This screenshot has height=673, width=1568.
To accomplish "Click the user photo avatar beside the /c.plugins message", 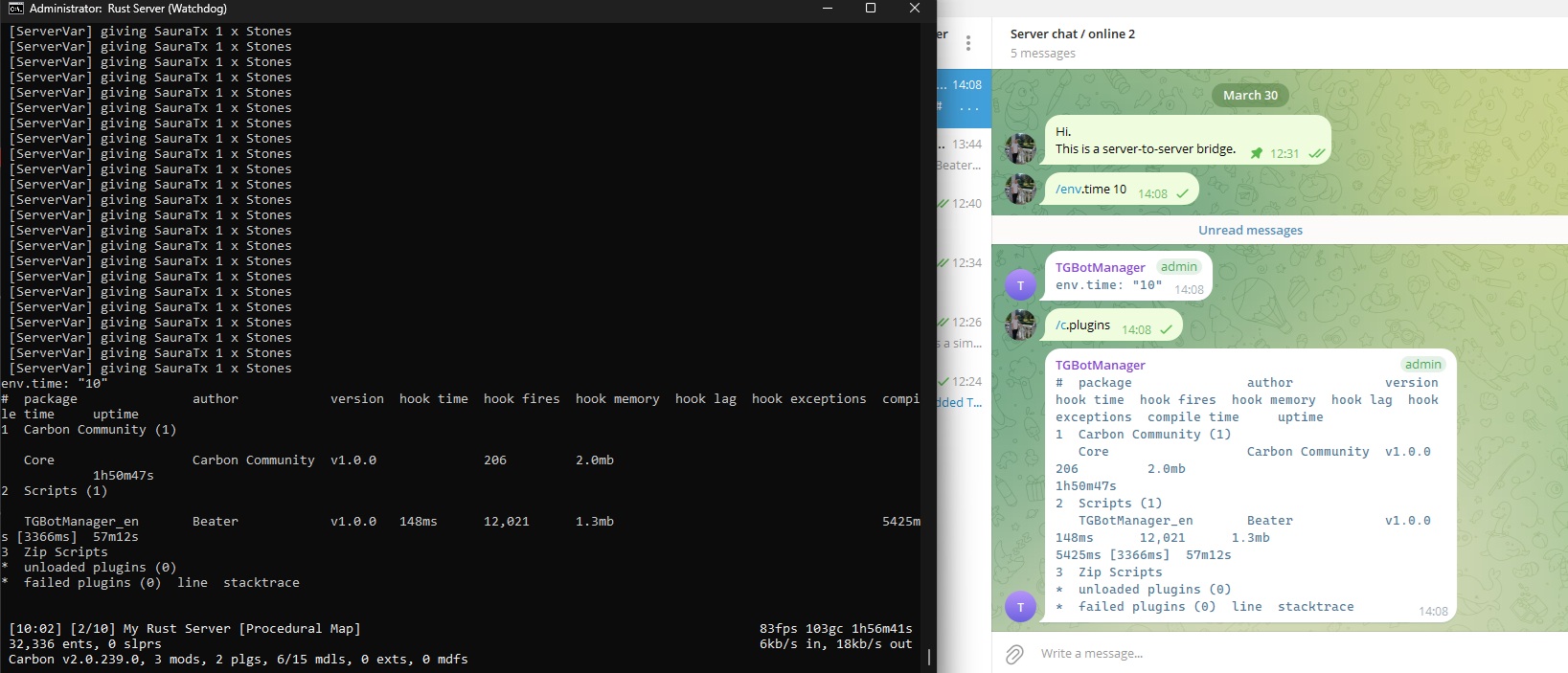I will pyautogui.click(x=1020, y=325).
